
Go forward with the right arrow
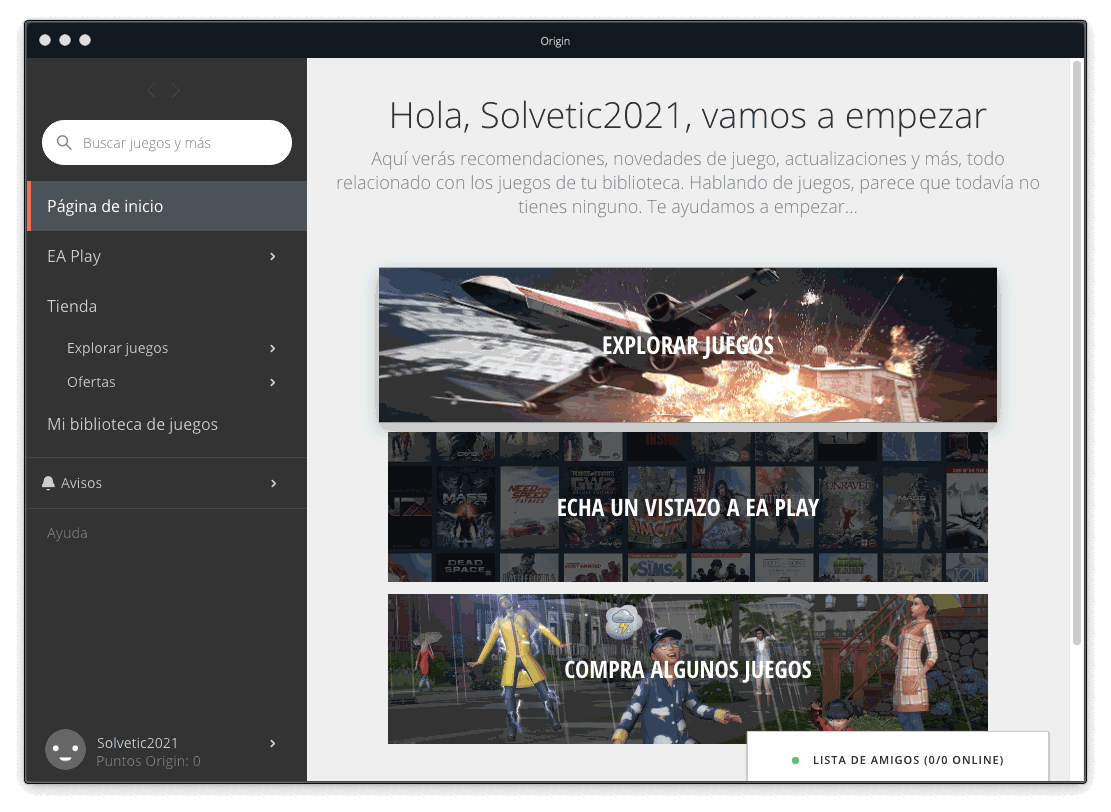pos(176,90)
